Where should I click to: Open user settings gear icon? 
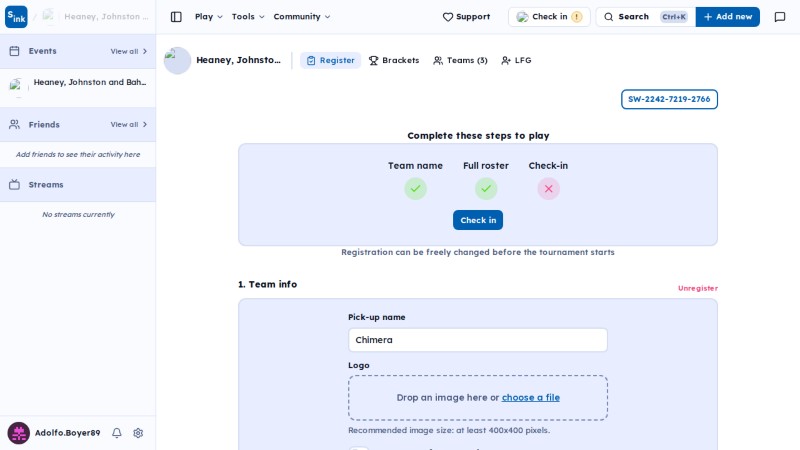(x=138, y=433)
